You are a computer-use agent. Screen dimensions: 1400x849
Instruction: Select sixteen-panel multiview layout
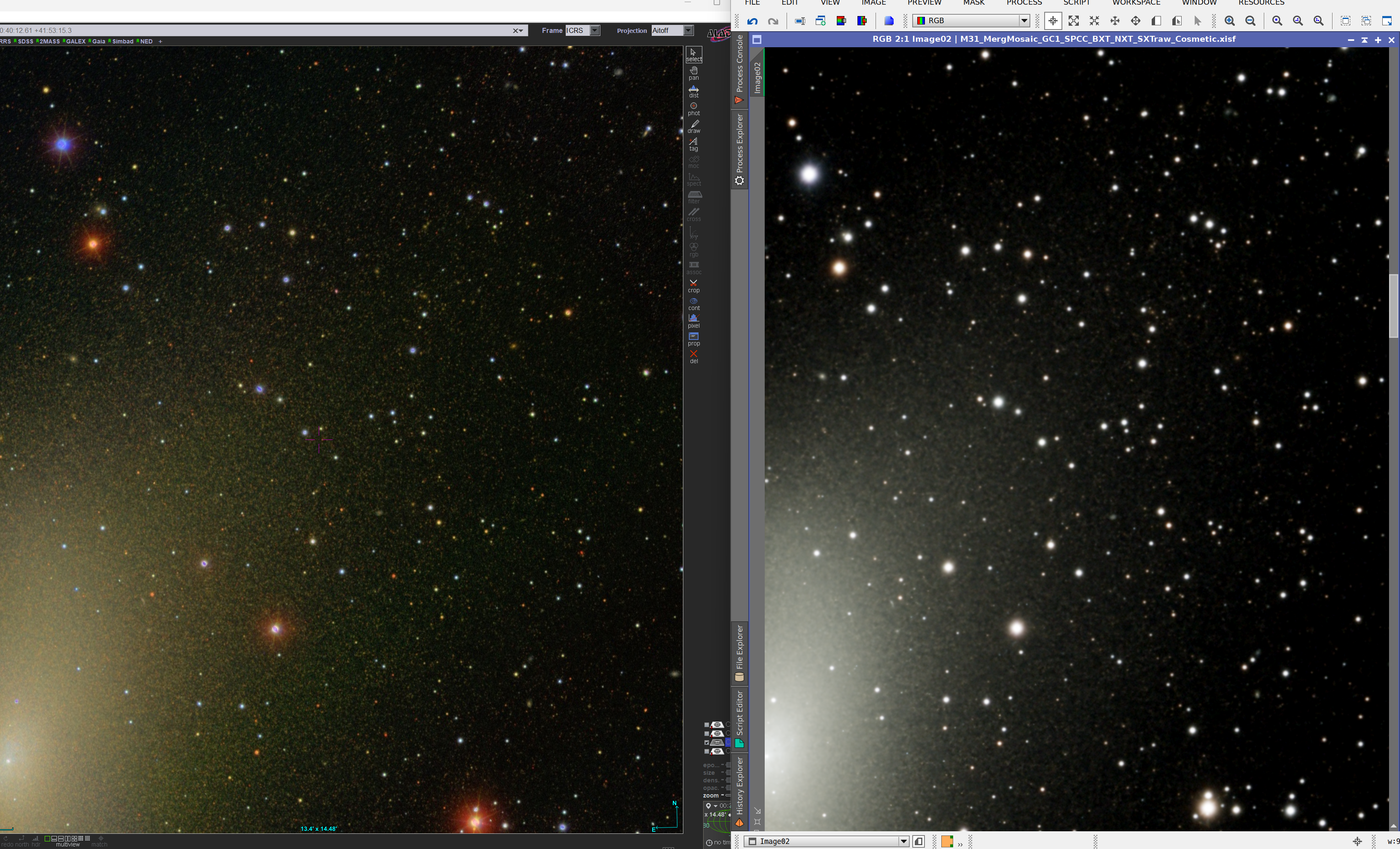(x=88, y=838)
